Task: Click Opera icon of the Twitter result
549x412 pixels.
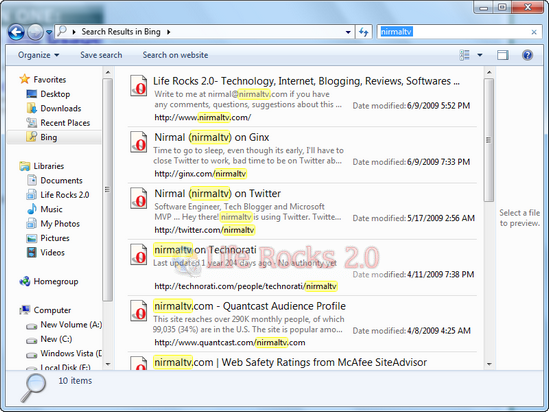Action: click(139, 198)
